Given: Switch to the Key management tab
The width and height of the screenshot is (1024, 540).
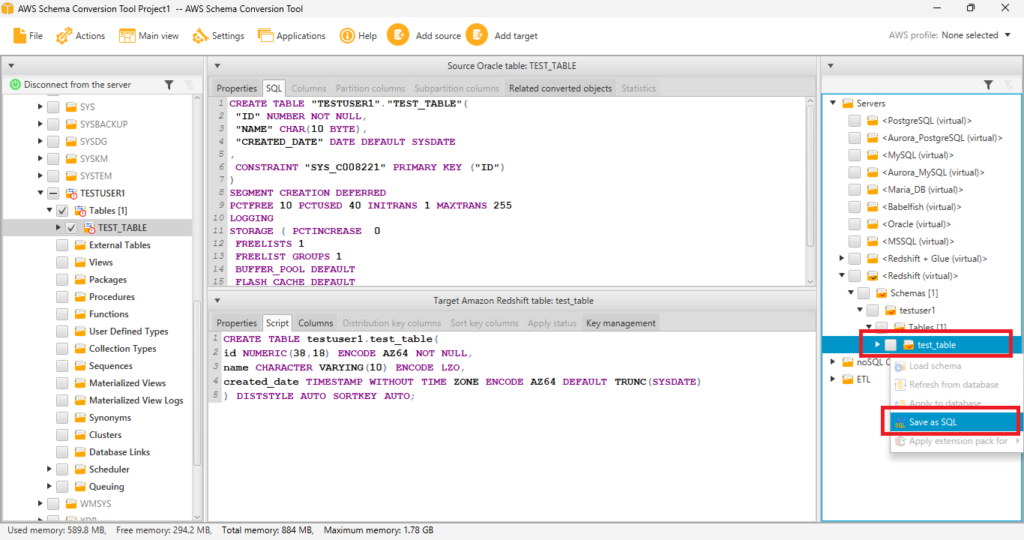Looking at the screenshot, I should [621, 323].
